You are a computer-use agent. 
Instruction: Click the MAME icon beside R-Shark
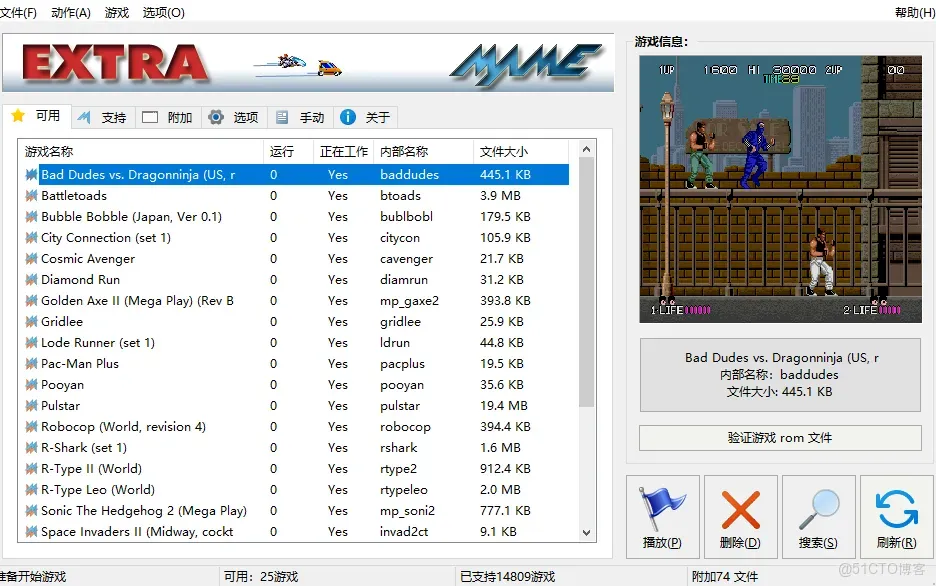pyautogui.click(x=32, y=448)
